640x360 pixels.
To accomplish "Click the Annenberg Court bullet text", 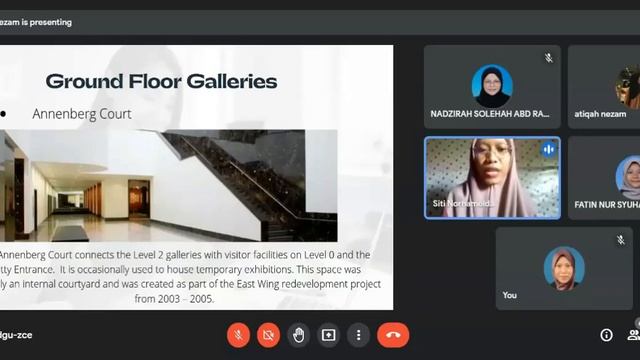I will pyautogui.click(x=82, y=114).
